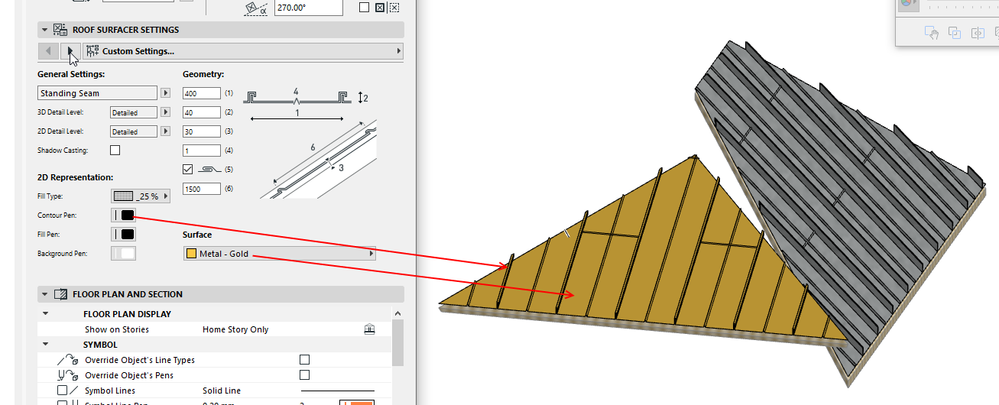The height and width of the screenshot is (405, 999).
Task: Click the dashed crossed-box mirror icon
Action: click(394, 8)
